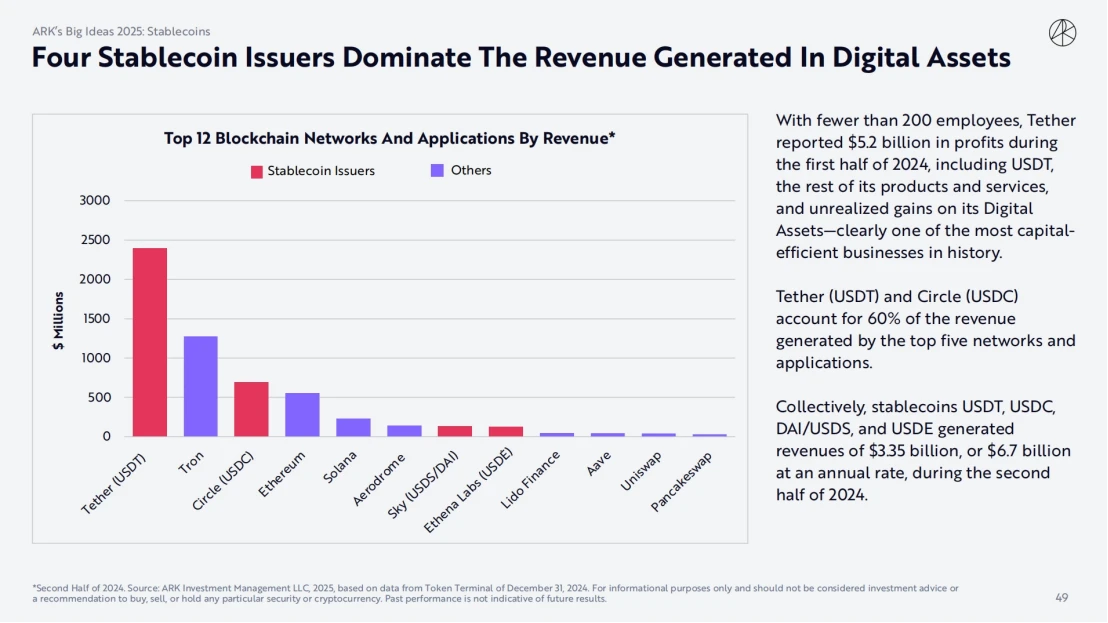Viewport: 1108px width, 623px height.
Task: Click the ARK's Big Ideas 2025 header text
Action: [121, 32]
